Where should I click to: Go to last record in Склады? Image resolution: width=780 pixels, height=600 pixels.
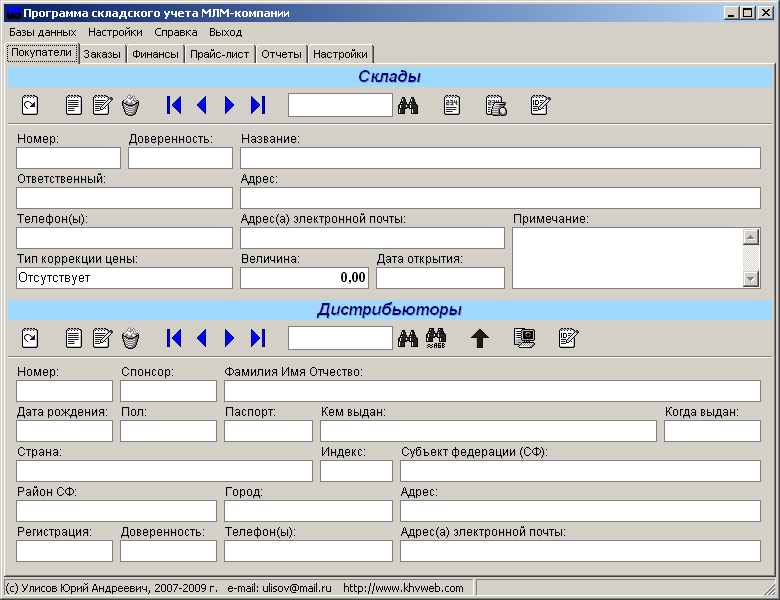258,105
